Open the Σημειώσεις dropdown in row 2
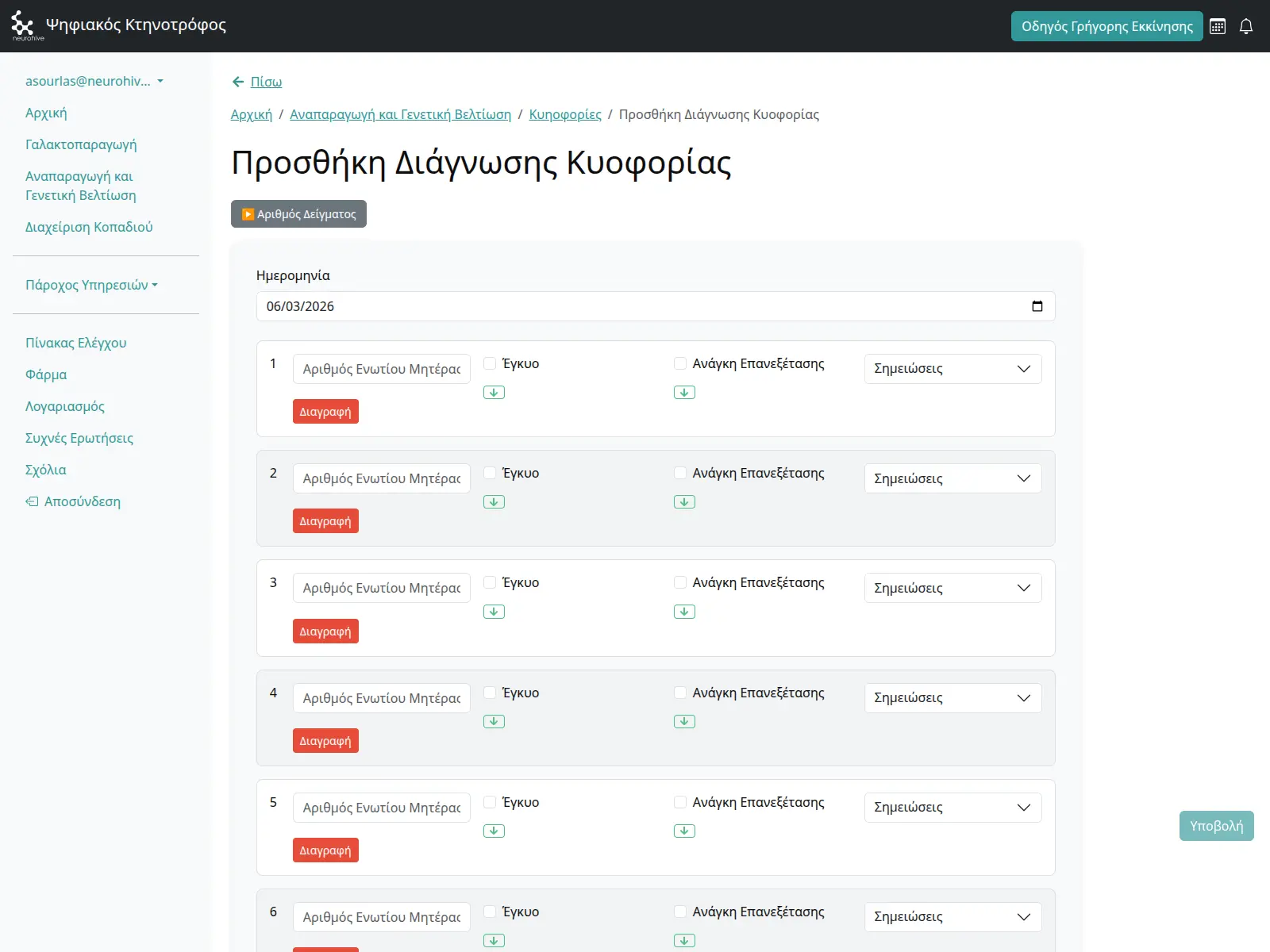 click(x=952, y=478)
